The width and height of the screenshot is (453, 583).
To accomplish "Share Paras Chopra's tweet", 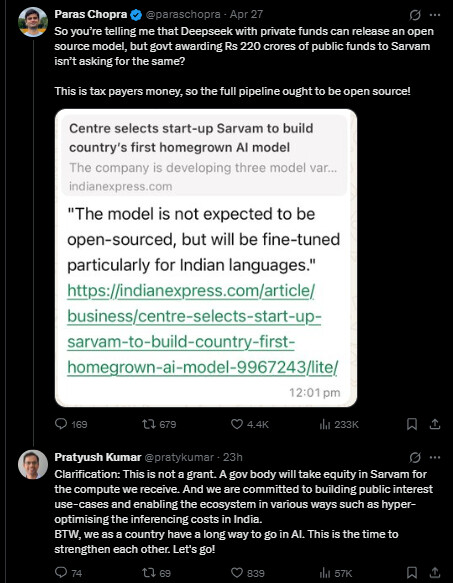I will pos(435,424).
